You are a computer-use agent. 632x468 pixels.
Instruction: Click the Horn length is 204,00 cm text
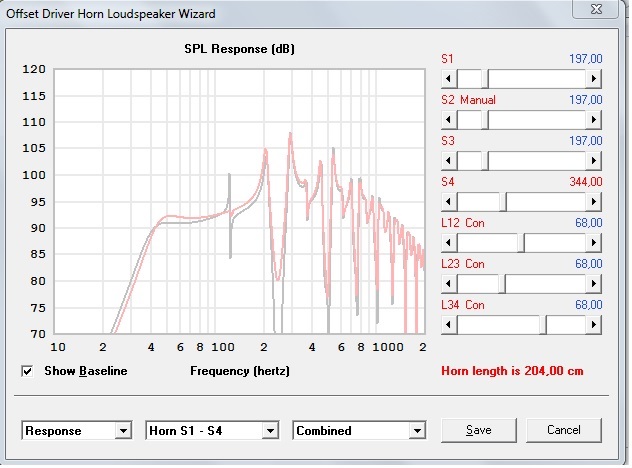[x=512, y=371]
